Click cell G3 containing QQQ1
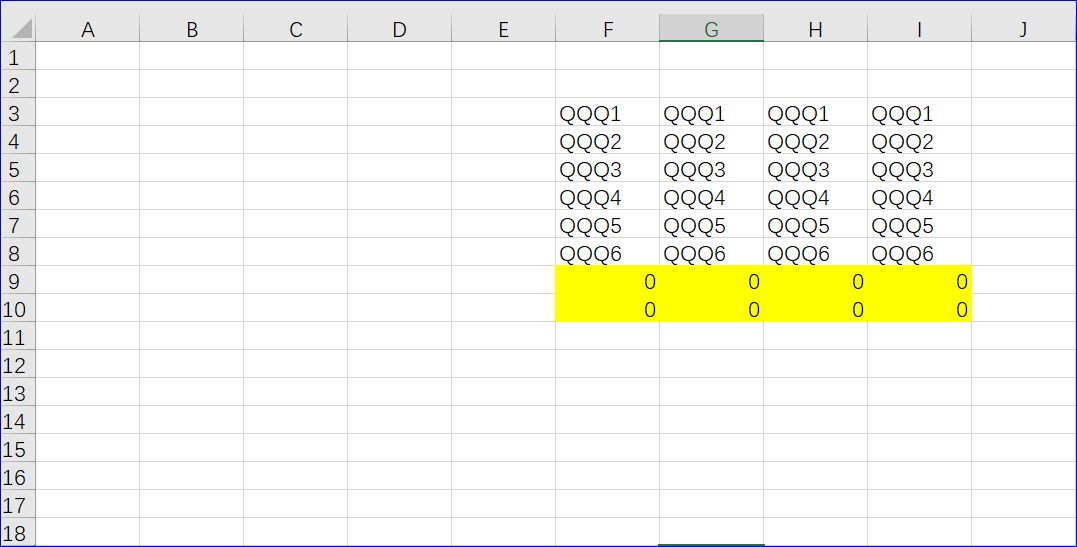Screen dimensions: 1077x547 click(712, 112)
